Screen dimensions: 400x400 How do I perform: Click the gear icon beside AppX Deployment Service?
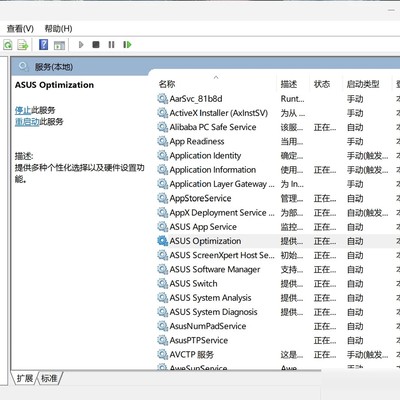[162, 213]
